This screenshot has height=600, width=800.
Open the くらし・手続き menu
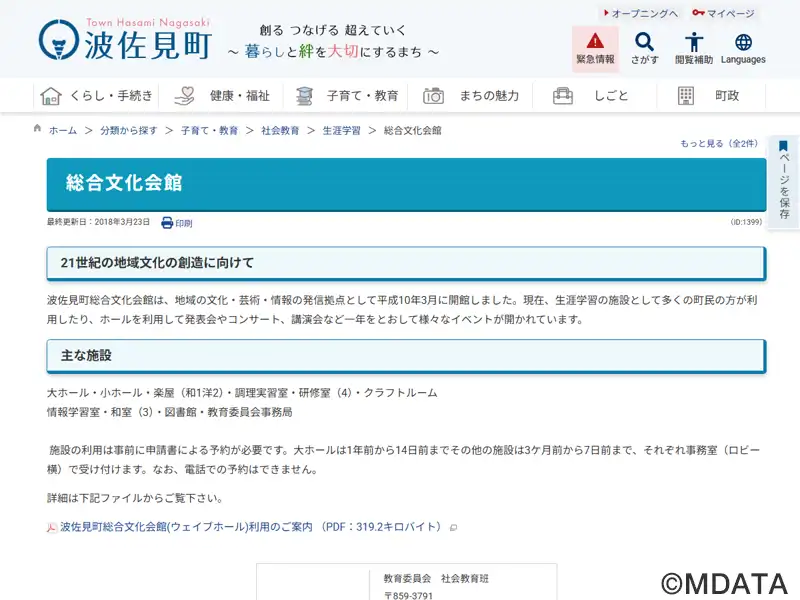97,96
